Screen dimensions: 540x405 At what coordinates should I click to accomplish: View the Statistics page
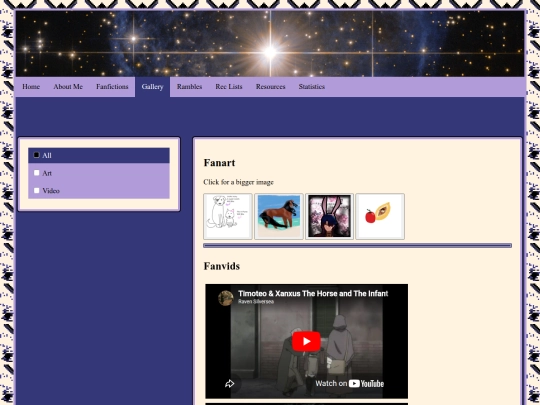[x=312, y=87]
